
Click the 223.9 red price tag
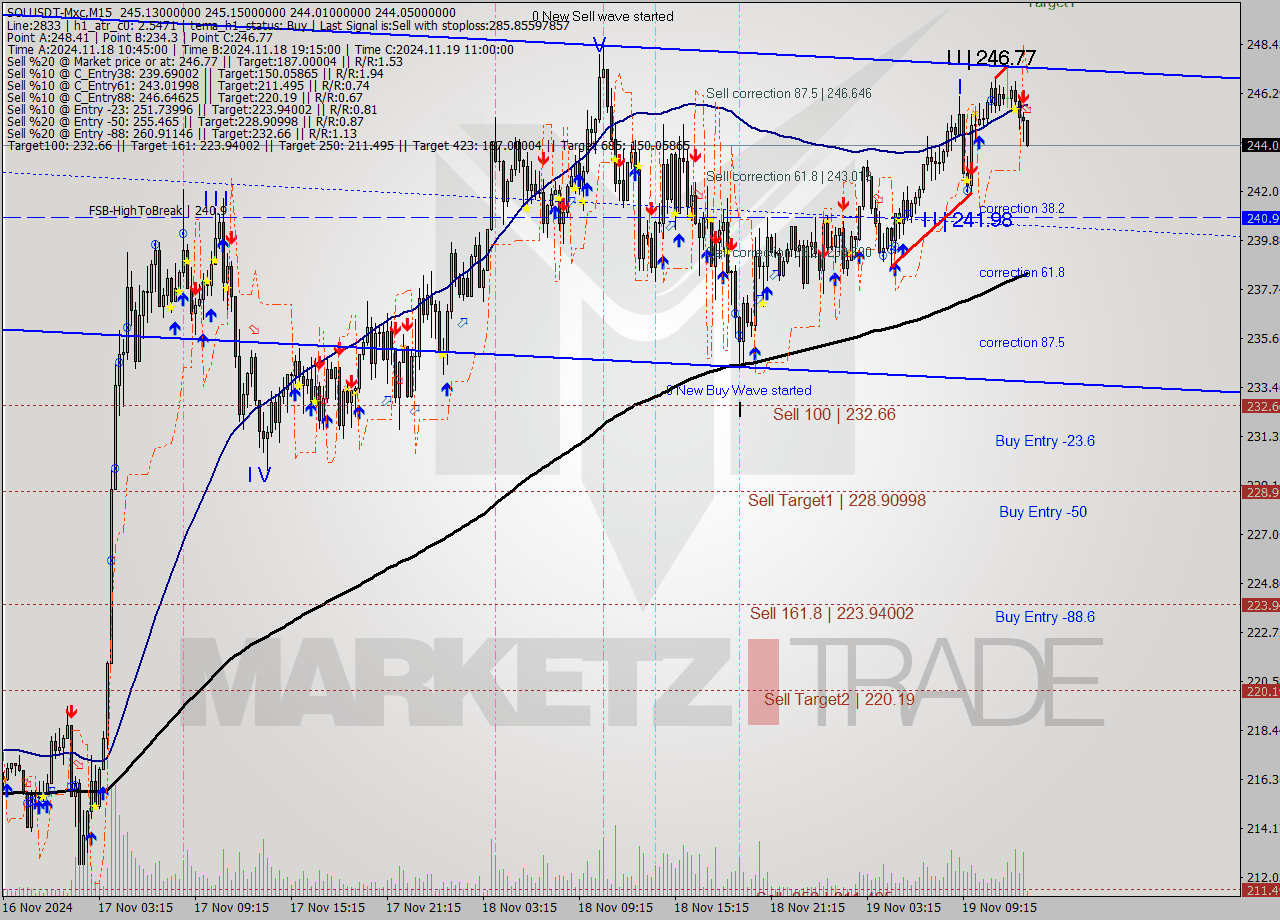pyautogui.click(x=1261, y=604)
